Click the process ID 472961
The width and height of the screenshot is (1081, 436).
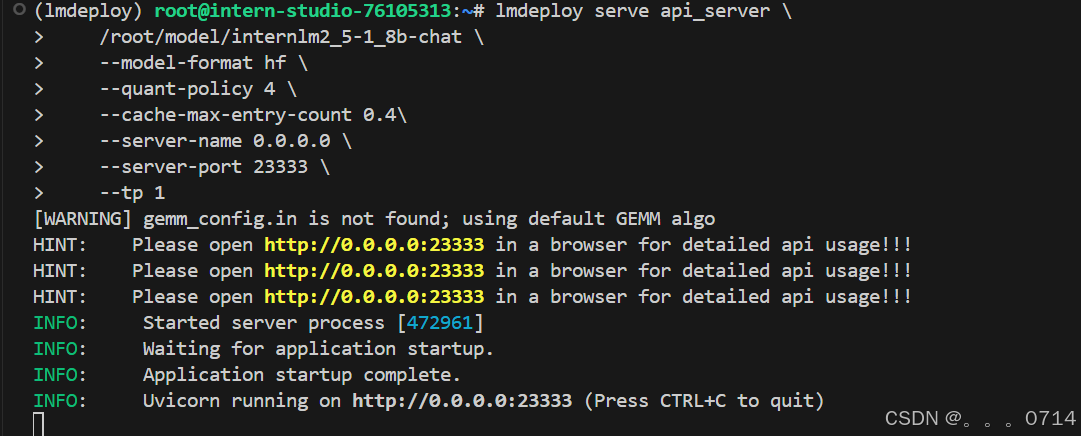coord(440,322)
